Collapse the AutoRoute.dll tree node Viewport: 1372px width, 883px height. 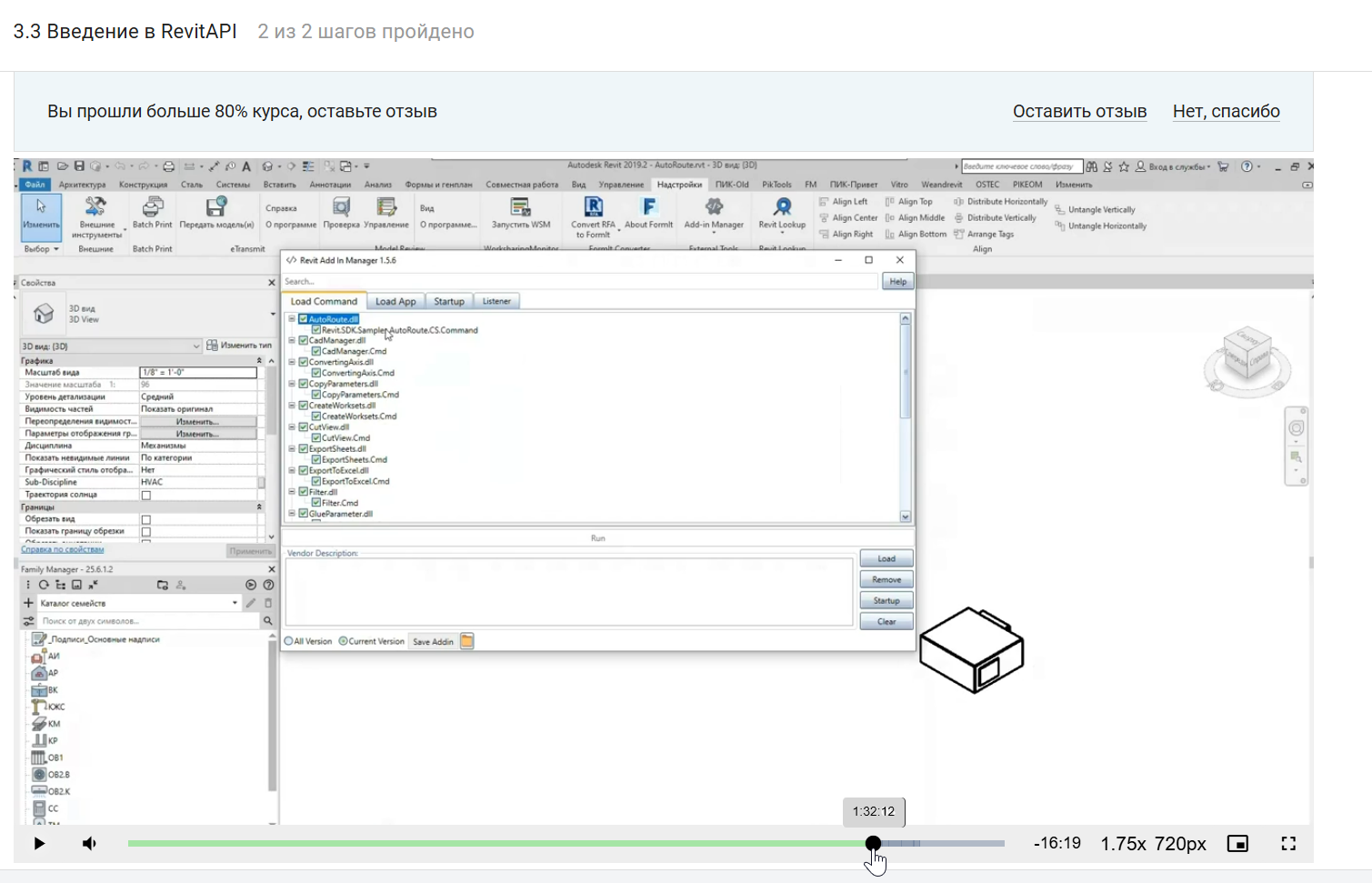click(x=292, y=319)
